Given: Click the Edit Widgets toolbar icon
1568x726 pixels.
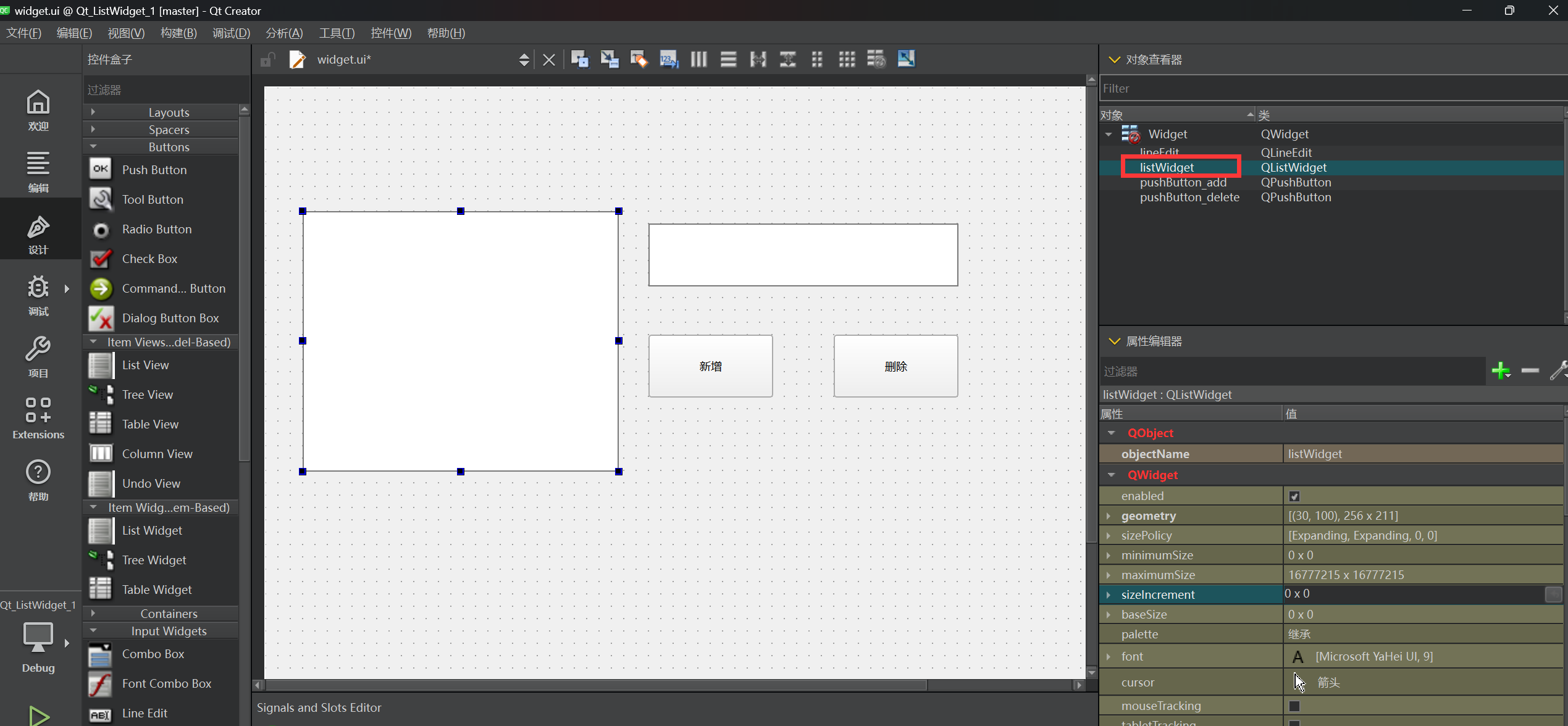Looking at the screenshot, I should click(x=579, y=59).
